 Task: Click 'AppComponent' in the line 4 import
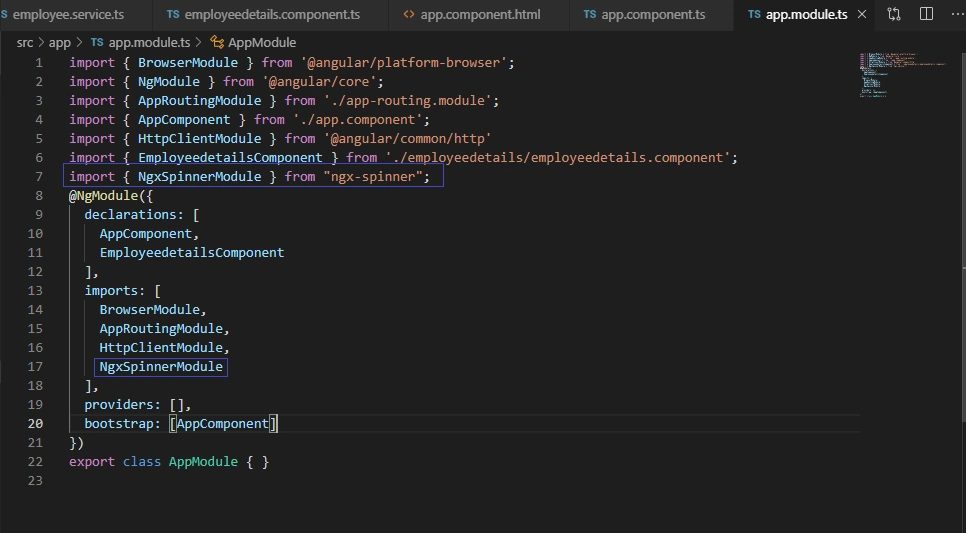coord(184,120)
